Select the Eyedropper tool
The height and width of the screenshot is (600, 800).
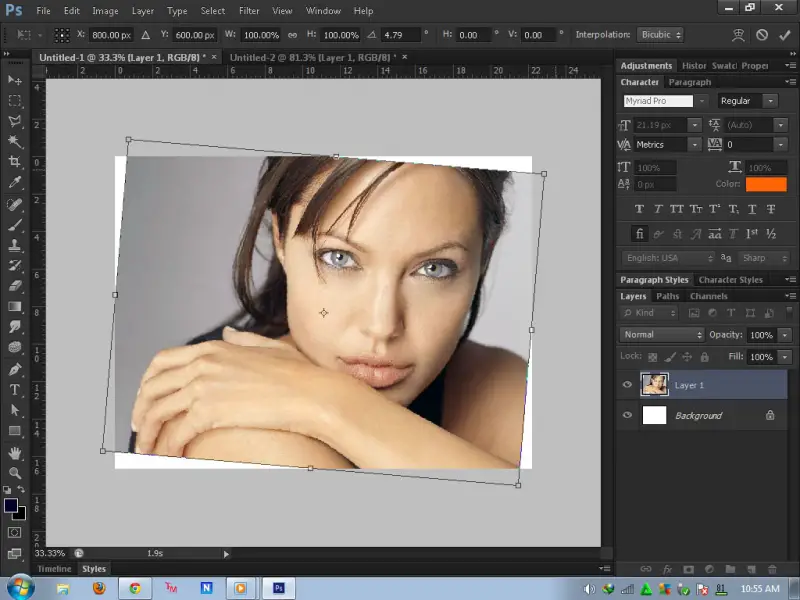[15, 182]
